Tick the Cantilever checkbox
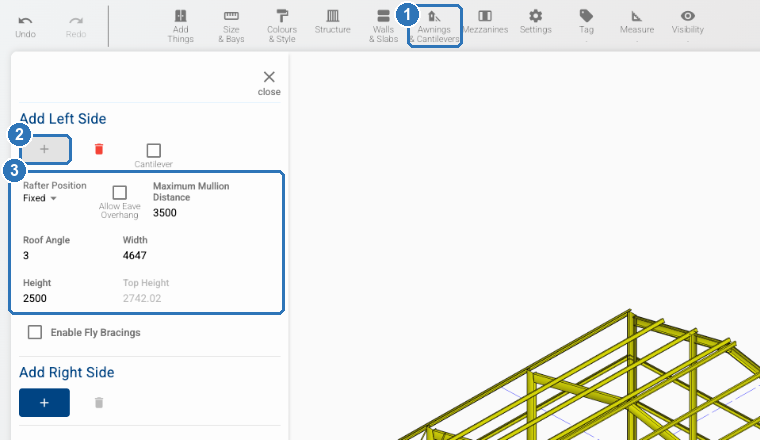 pos(154,150)
